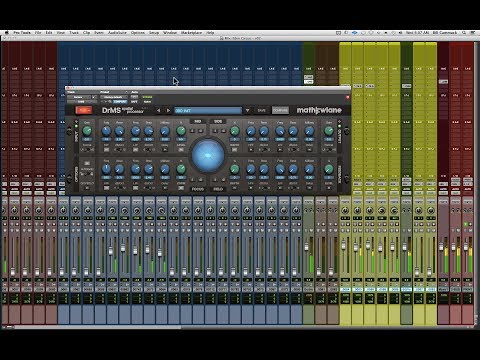Click the SIDE section label button
480x360 pixels.
[x=218, y=121]
